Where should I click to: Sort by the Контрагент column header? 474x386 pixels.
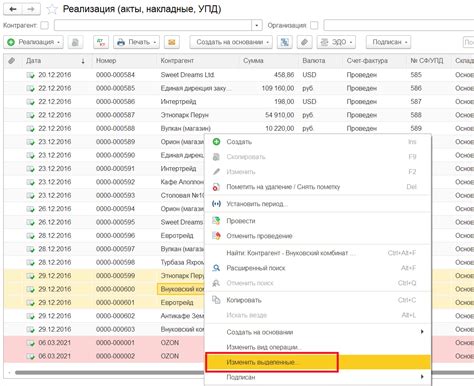pos(177,61)
